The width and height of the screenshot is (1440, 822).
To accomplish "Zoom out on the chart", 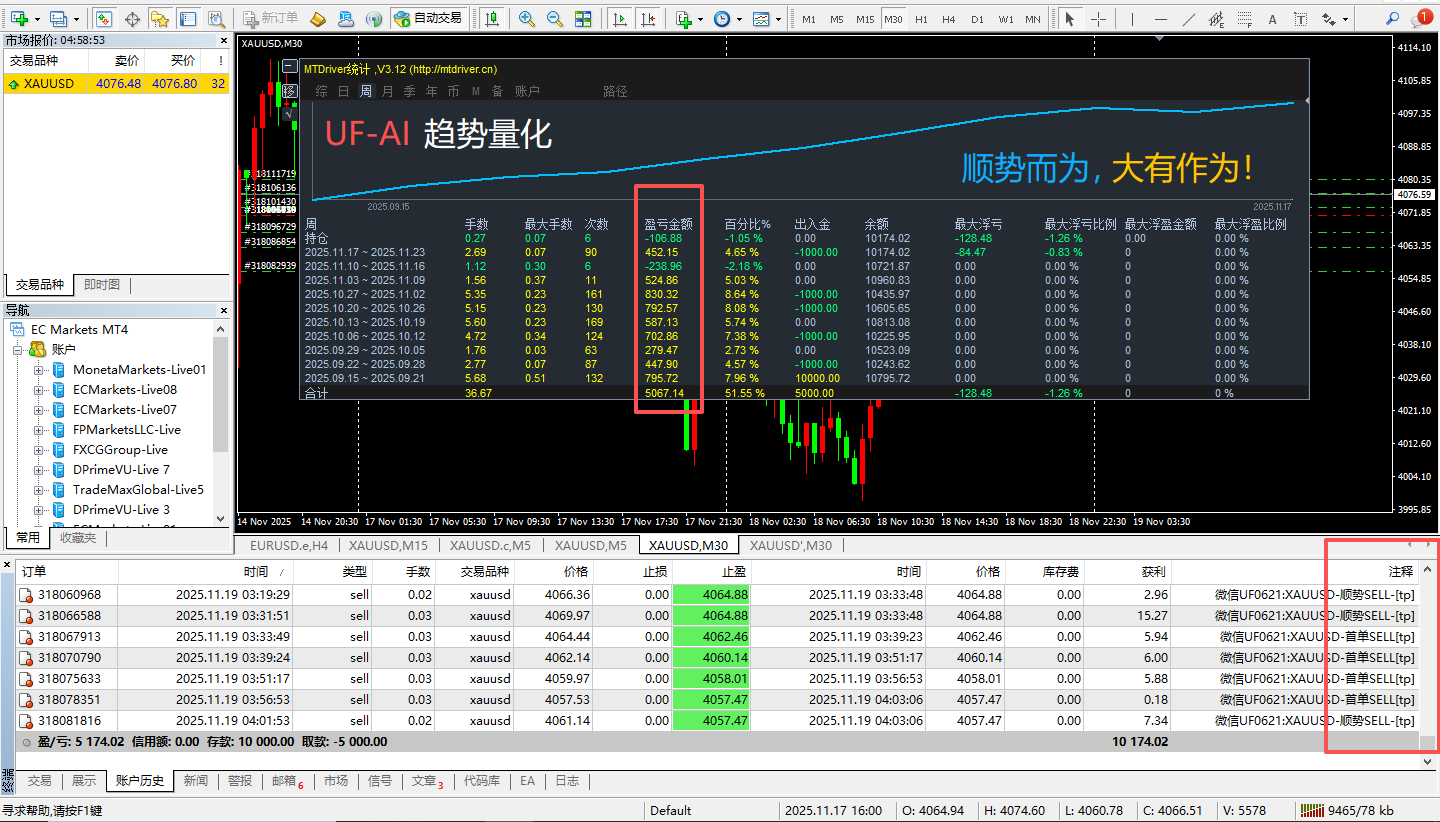I will coord(552,18).
